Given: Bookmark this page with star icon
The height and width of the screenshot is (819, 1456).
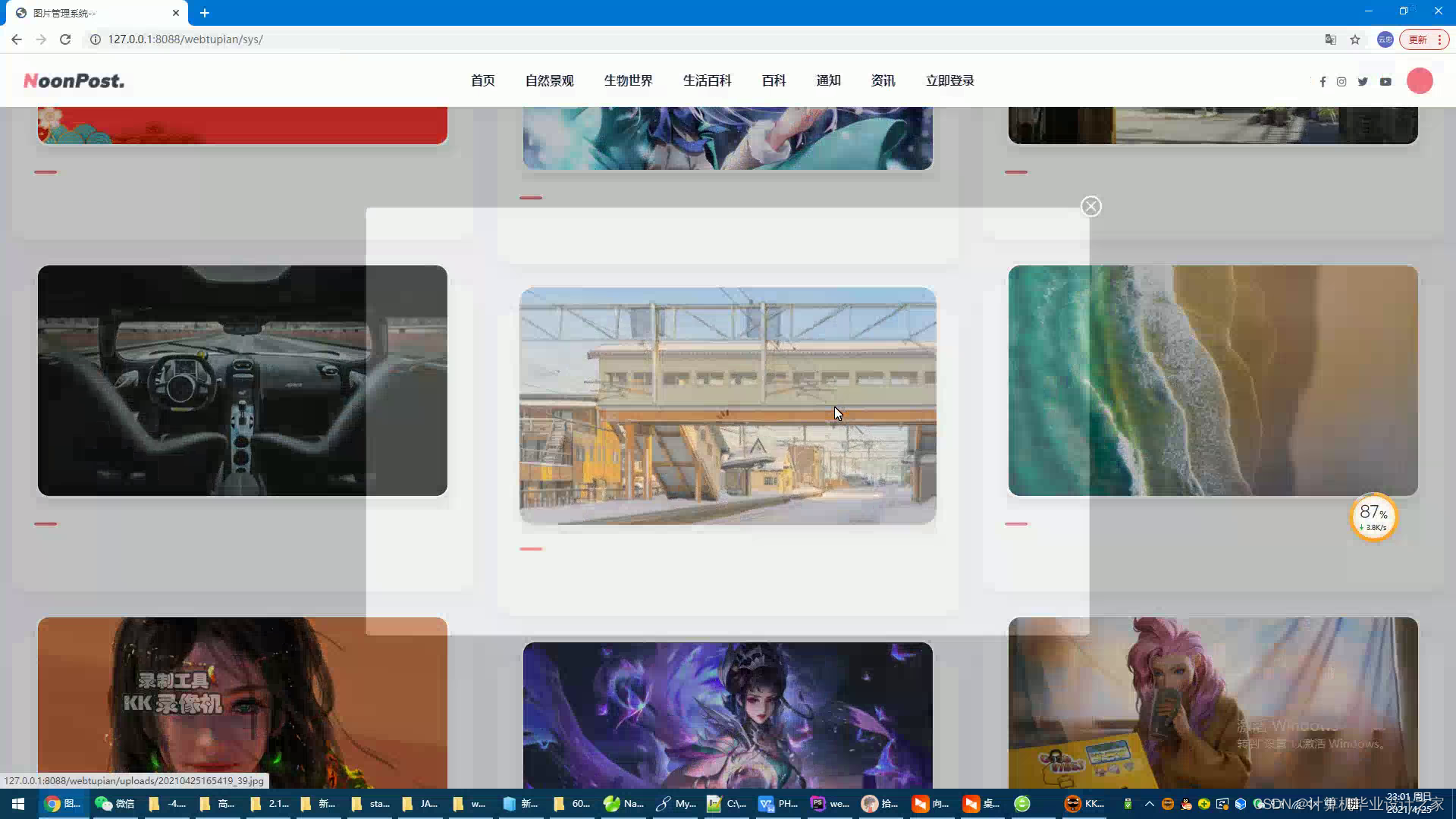Looking at the screenshot, I should (1355, 39).
